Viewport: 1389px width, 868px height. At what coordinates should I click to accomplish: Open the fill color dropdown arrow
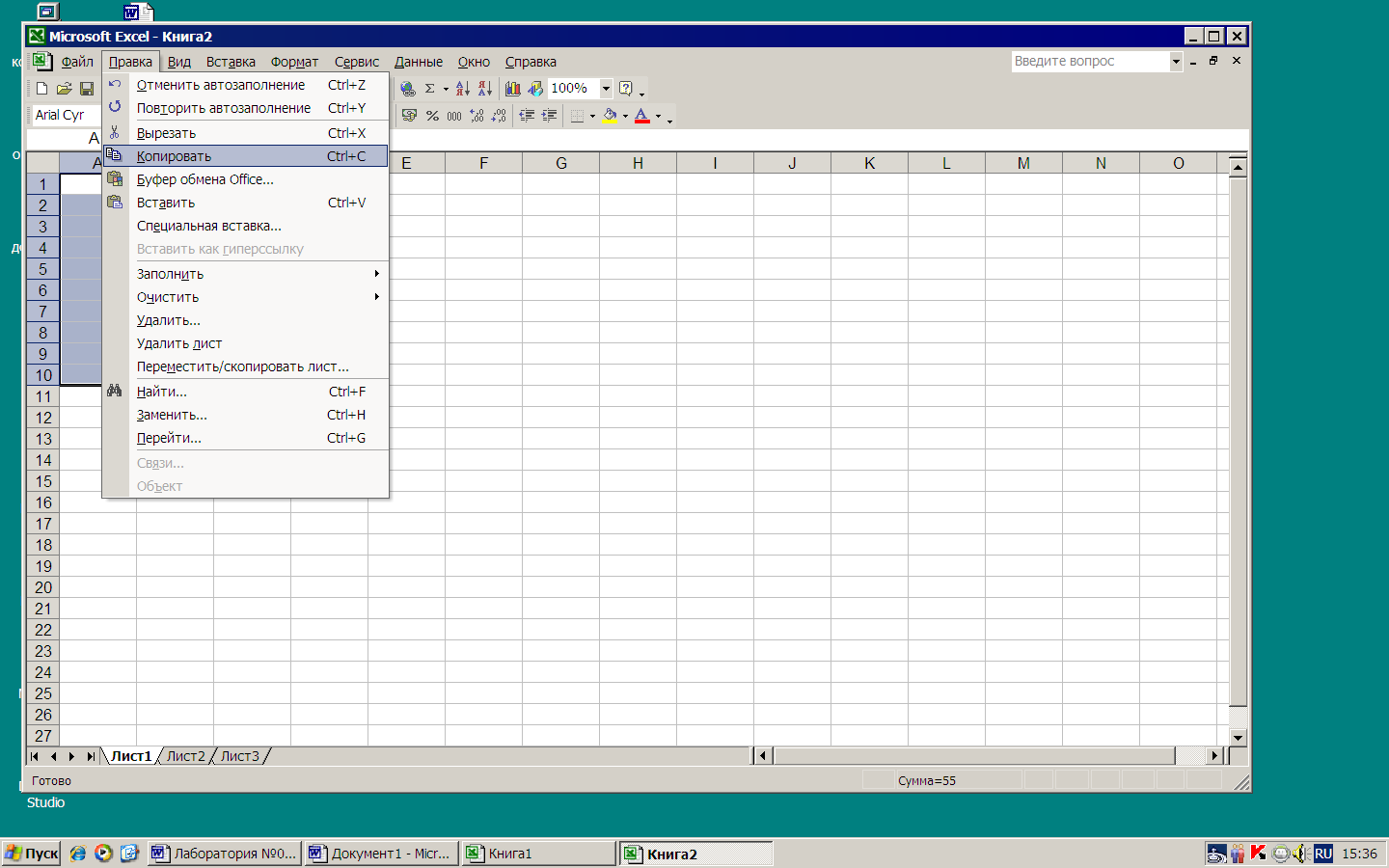pos(625,116)
